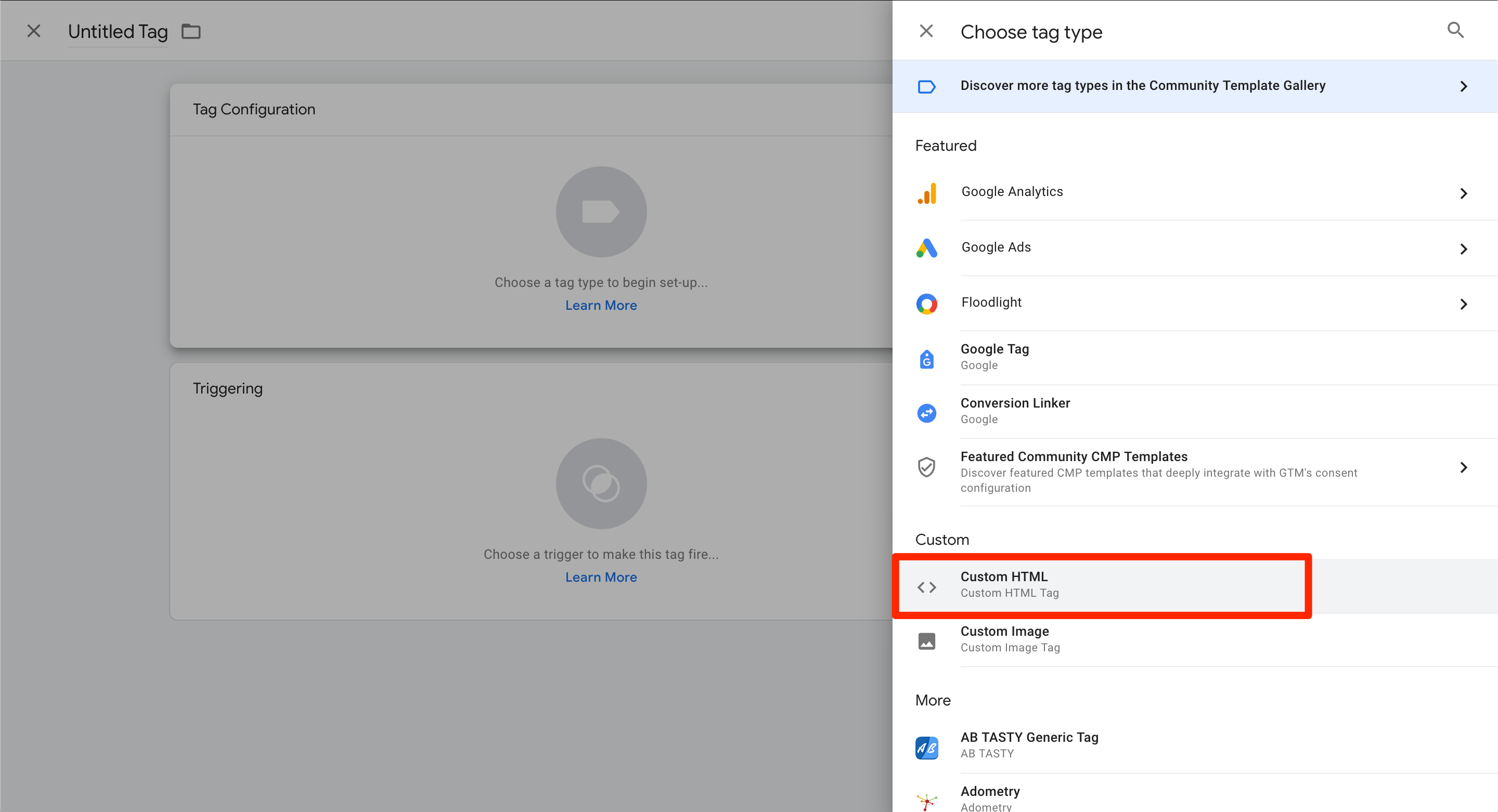Edit the Untitled Tag name field

click(118, 31)
